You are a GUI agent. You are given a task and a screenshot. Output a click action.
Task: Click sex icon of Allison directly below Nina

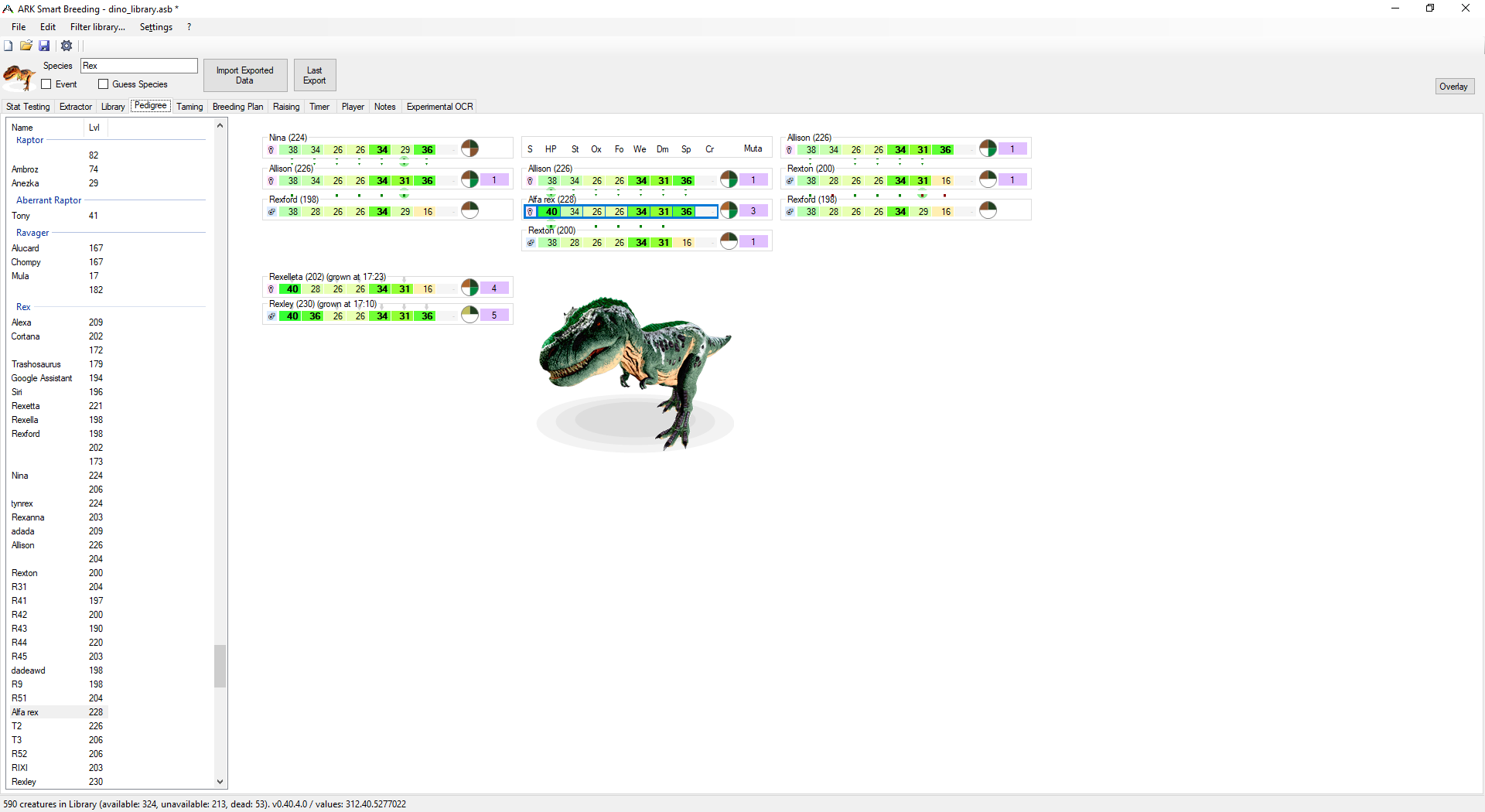point(271,181)
